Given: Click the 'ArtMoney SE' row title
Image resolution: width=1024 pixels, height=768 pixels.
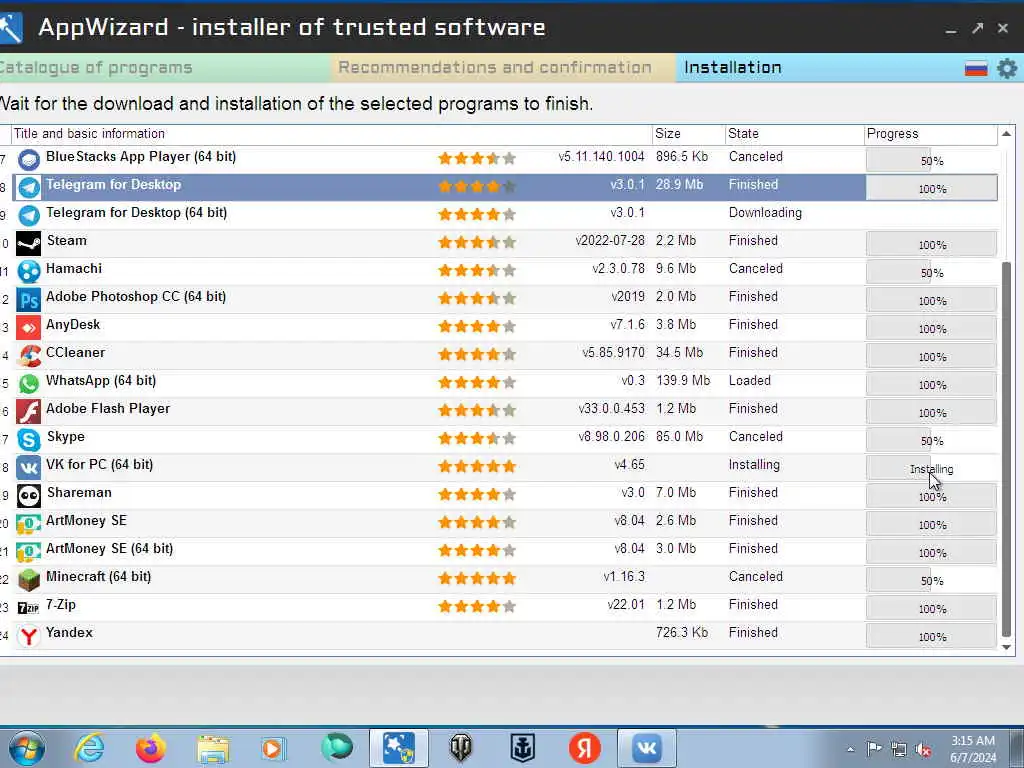Looking at the screenshot, I should click(x=86, y=521).
